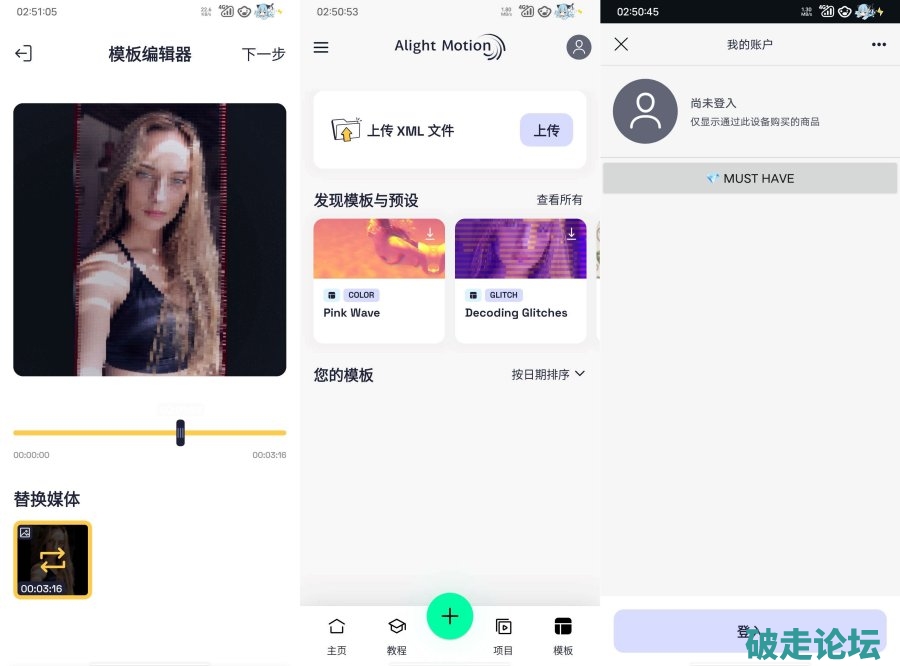
Task: Click the Upload (上传) button
Action: 546,130
